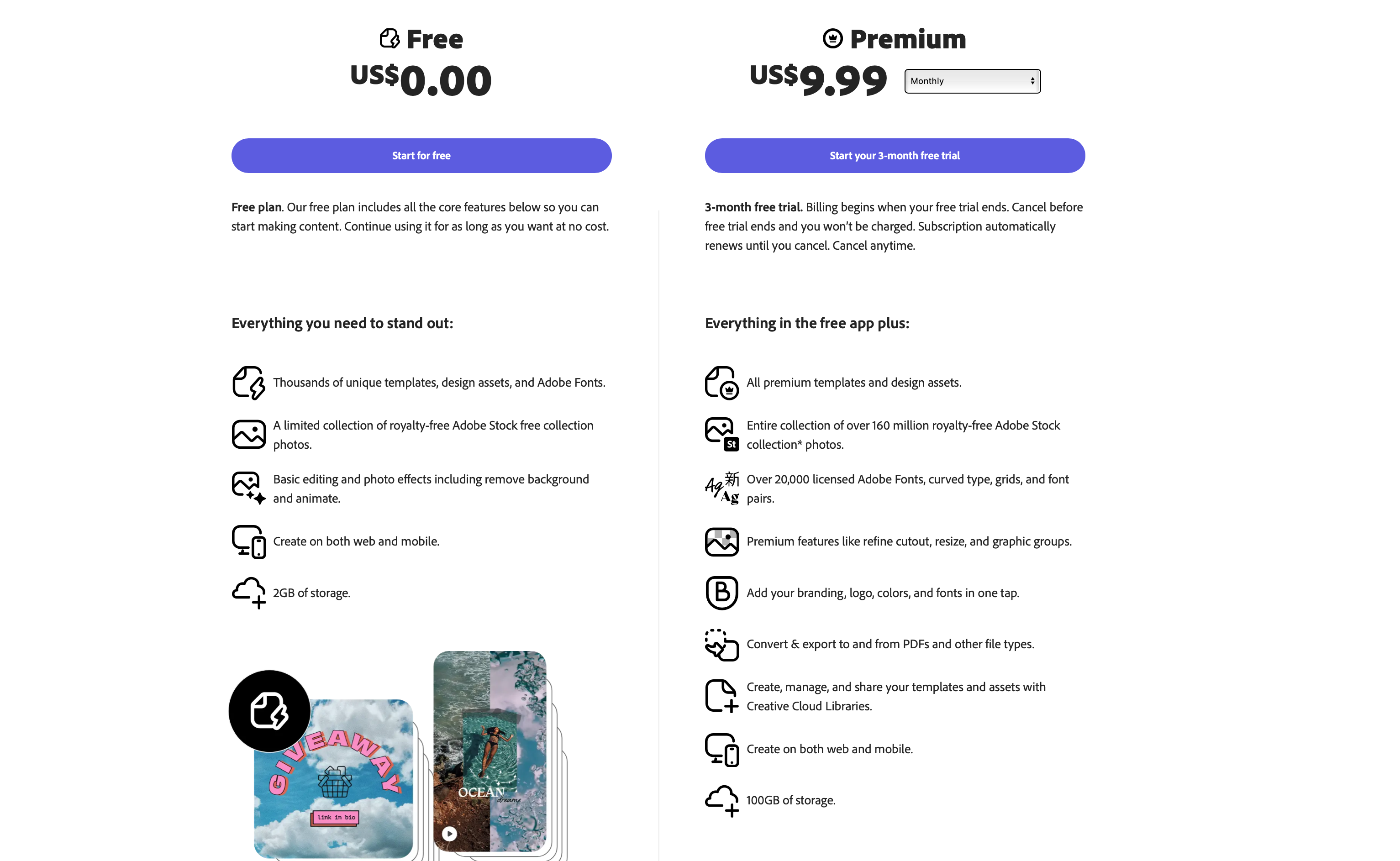Click the convert and export PDF icon
The height and width of the screenshot is (861, 1400).
click(721, 645)
